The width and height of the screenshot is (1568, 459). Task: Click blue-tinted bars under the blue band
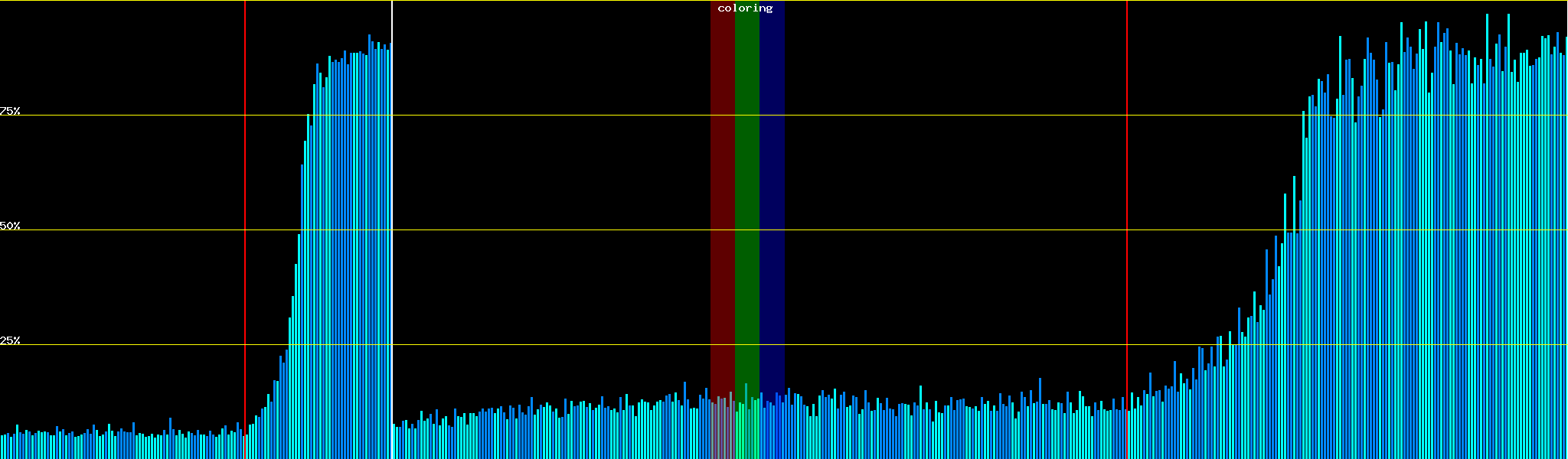pyautogui.click(x=772, y=428)
